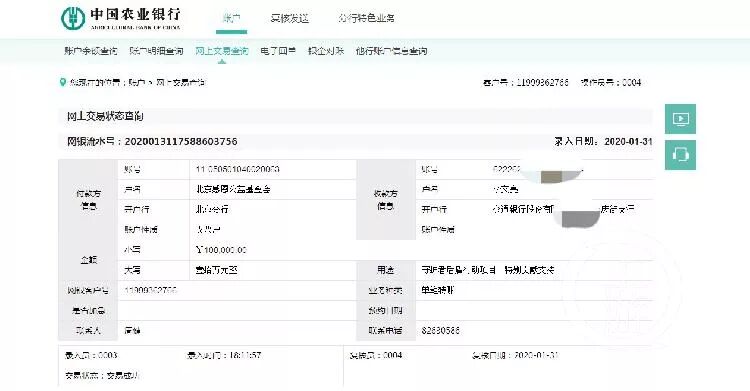The image size is (750, 391).
Task: Click the 网上交易状态查询 section header
Action: (x=105, y=116)
